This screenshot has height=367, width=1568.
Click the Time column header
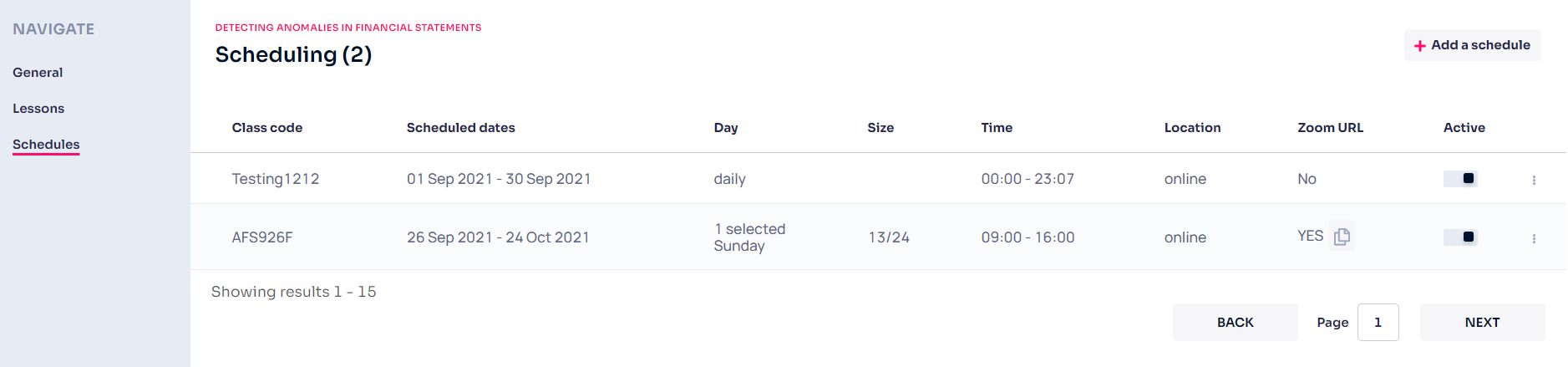pyautogui.click(x=997, y=128)
